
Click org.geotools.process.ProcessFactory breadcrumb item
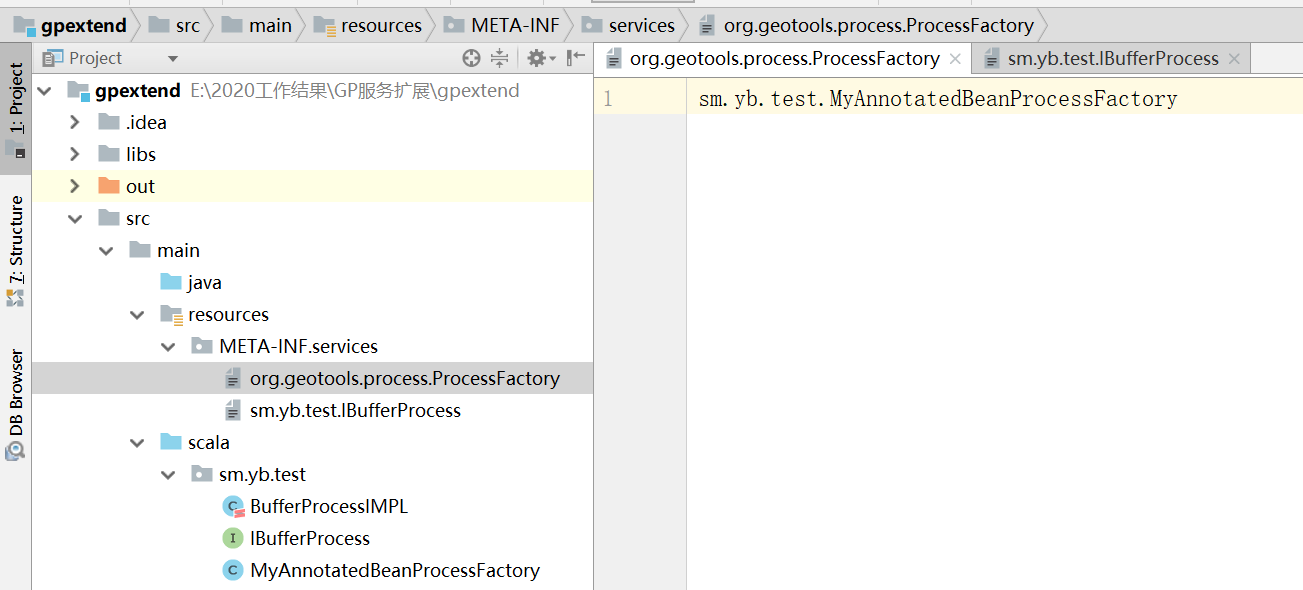pos(867,25)
